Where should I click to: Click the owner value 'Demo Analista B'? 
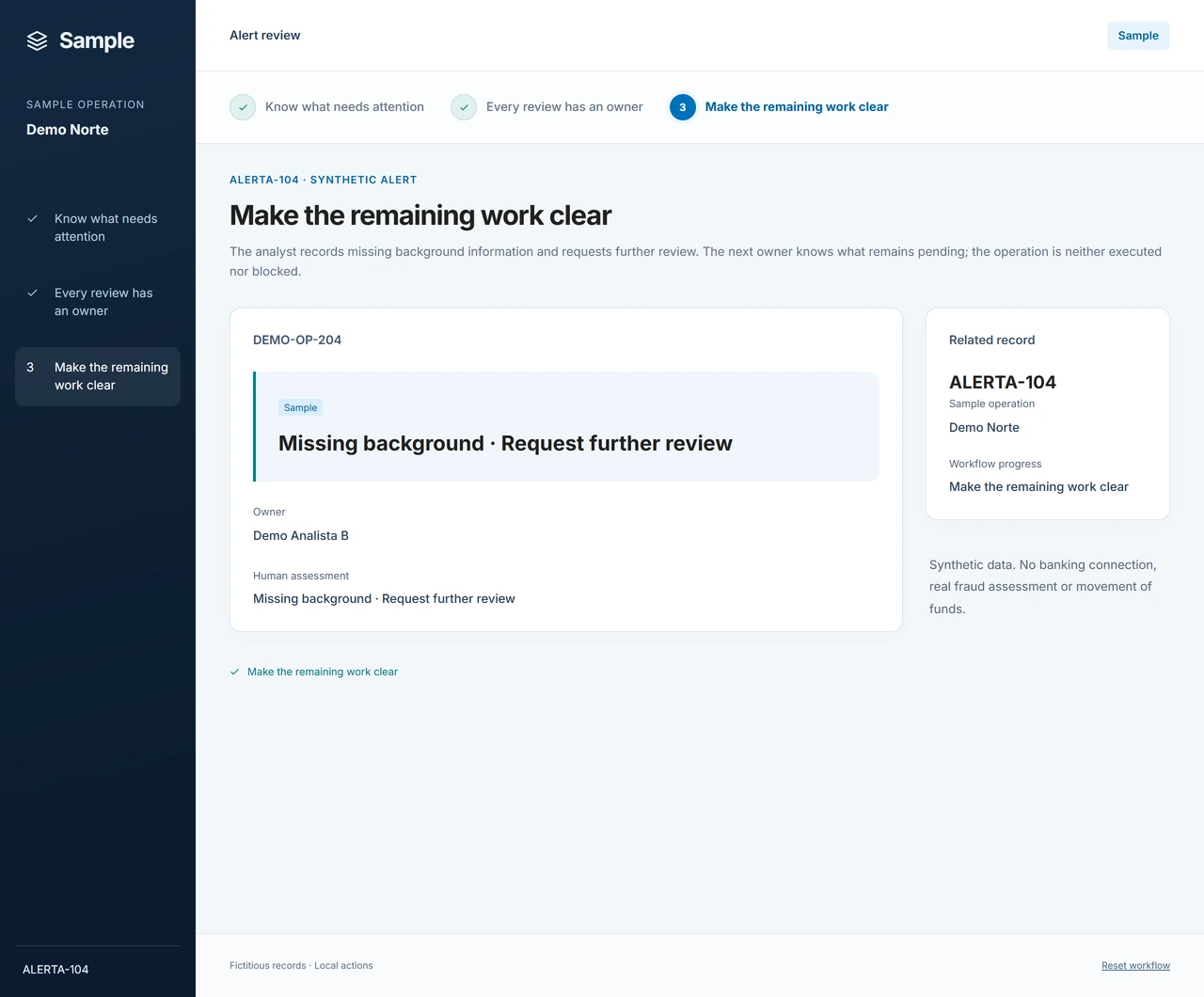pos(301,536)
